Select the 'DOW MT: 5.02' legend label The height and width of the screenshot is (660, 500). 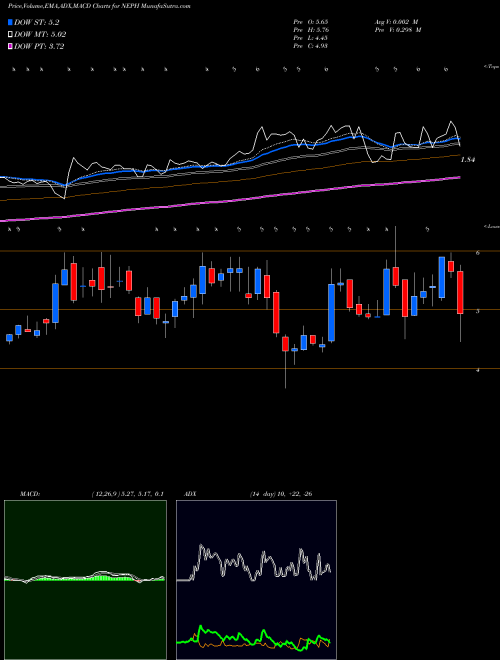pyautogui.click(x=40, y=35)
